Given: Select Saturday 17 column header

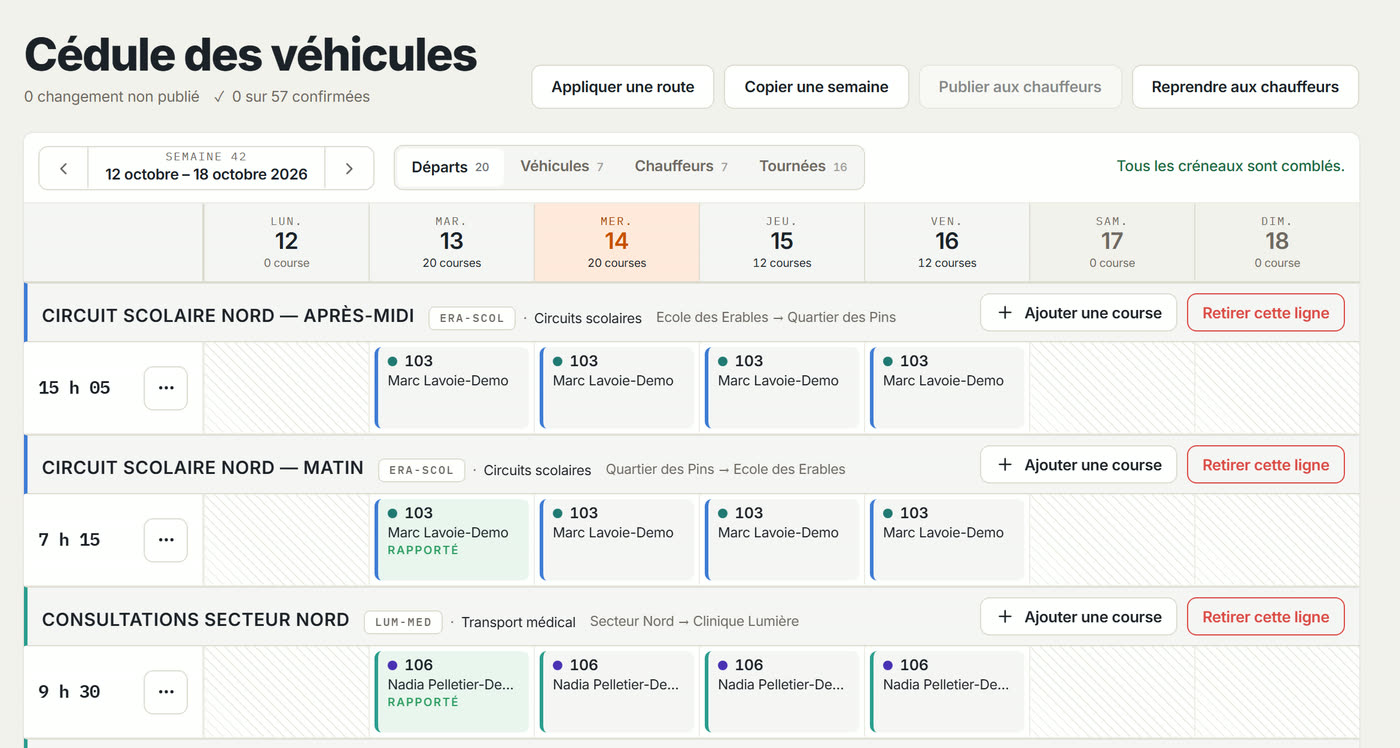Looking at the screenshot, I should click(1112, 243).
